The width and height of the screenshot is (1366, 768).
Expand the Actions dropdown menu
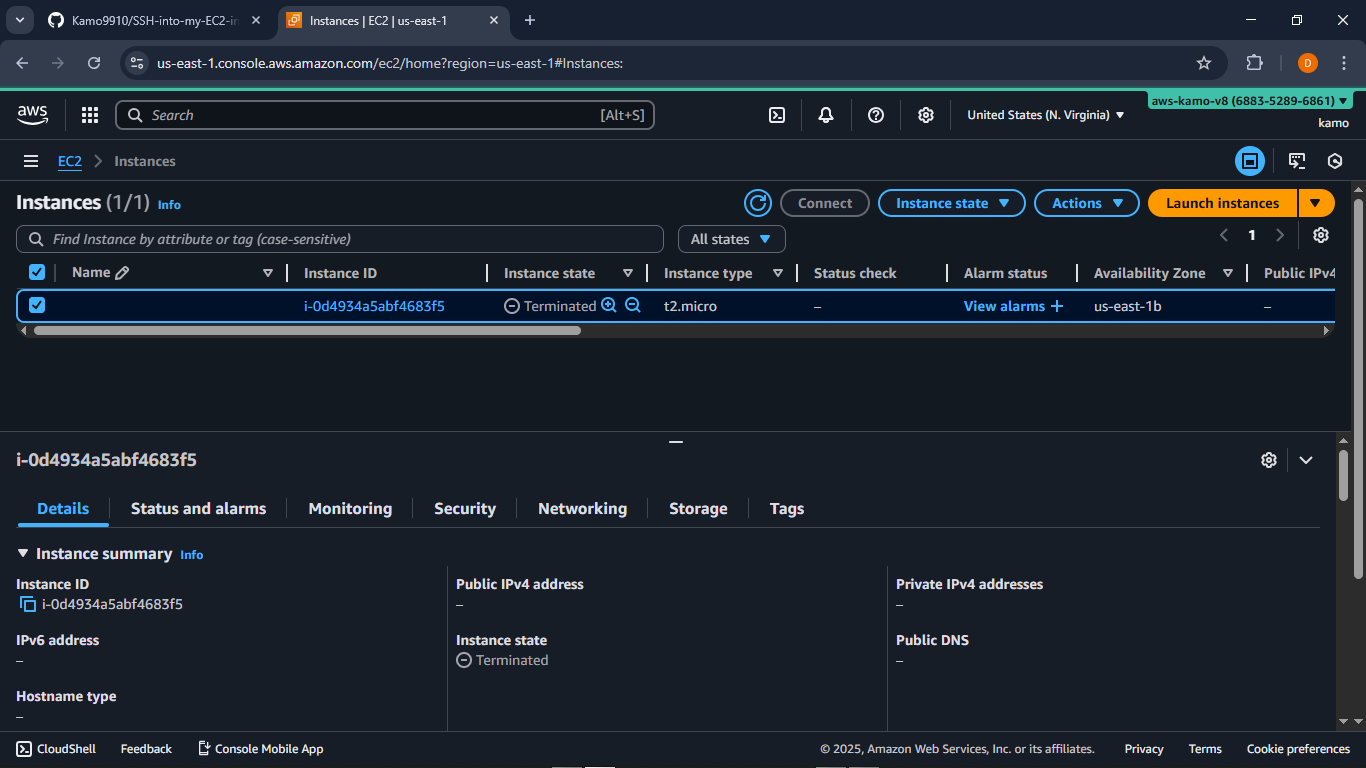[x=1086, y=203]
